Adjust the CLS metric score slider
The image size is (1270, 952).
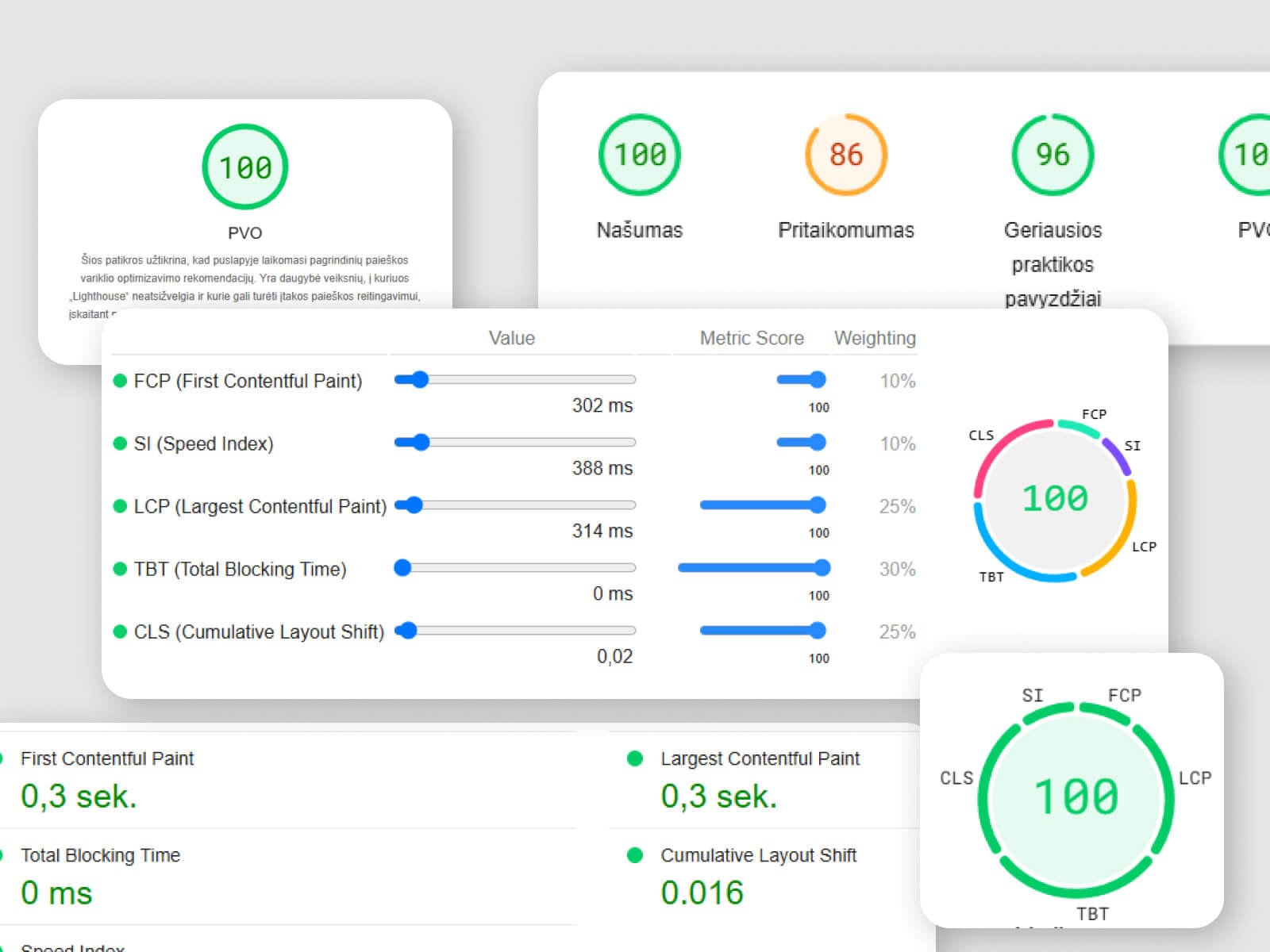(763, 631)
